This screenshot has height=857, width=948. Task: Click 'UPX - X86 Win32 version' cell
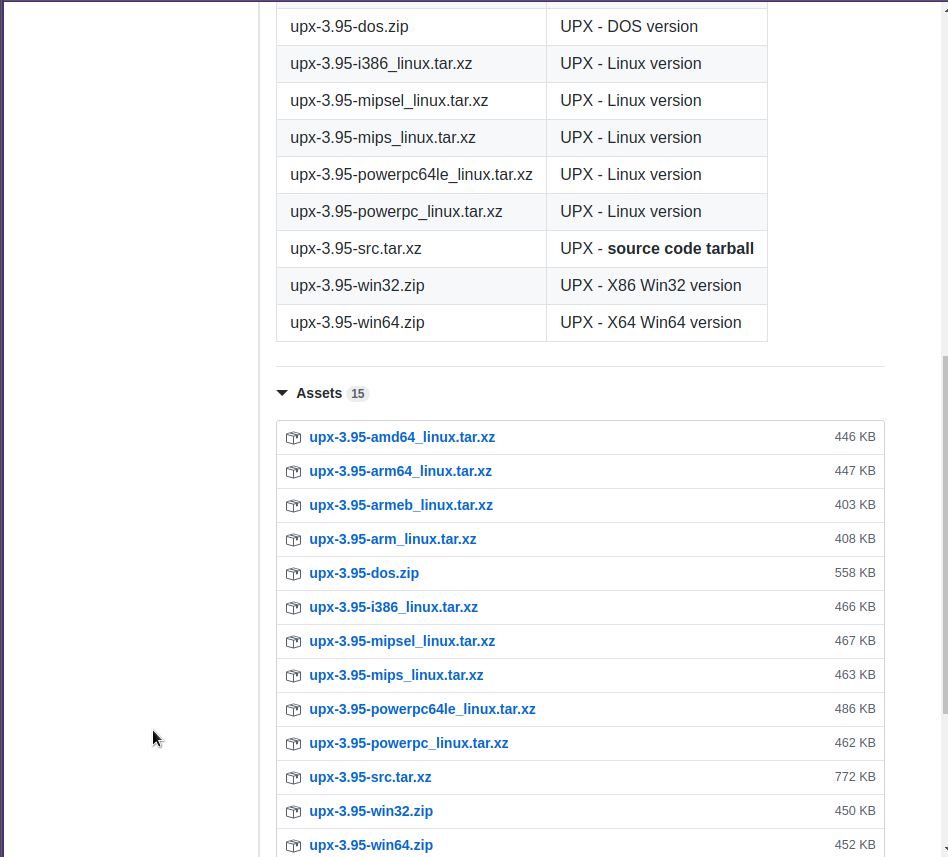[x=657, y=285]
